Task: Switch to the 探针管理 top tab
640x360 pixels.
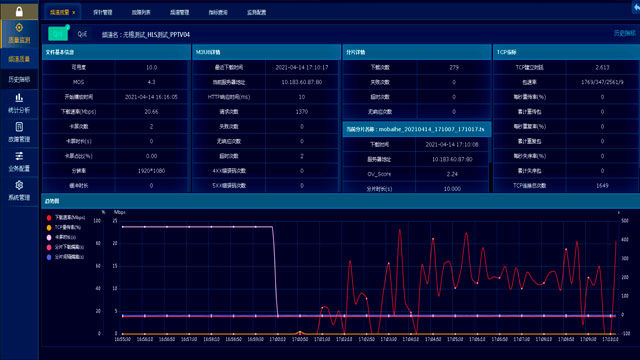Action: [x=102, y=12]
